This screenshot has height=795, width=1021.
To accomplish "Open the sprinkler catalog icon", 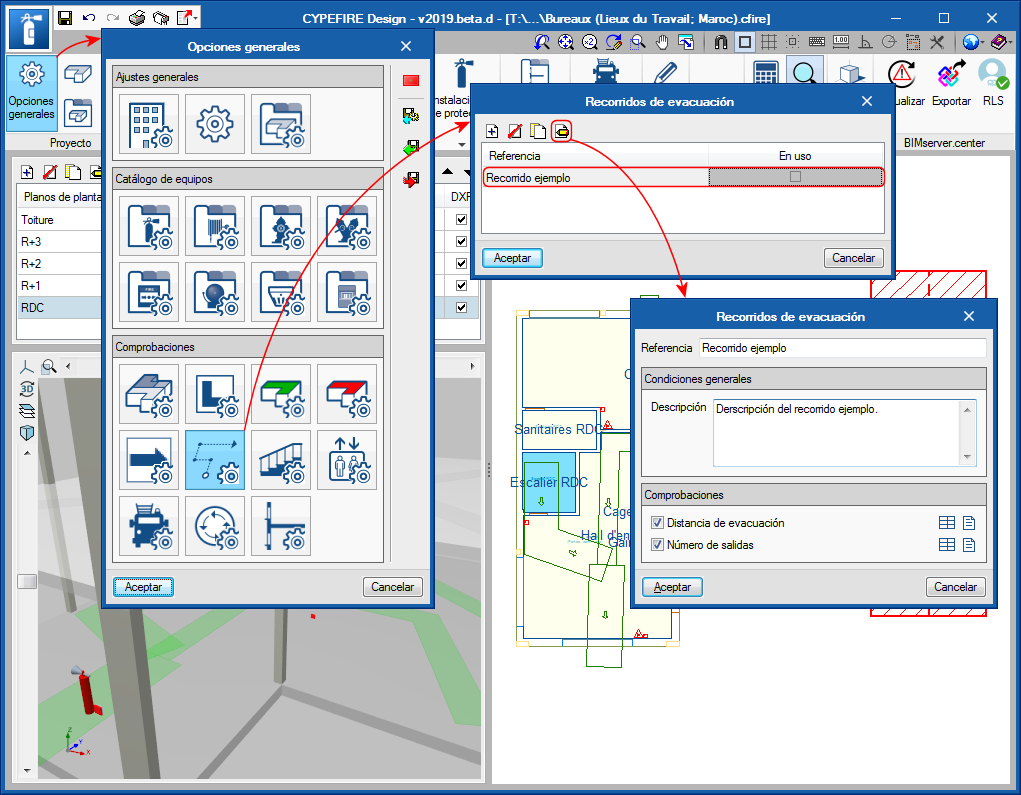I will [281, 292].
